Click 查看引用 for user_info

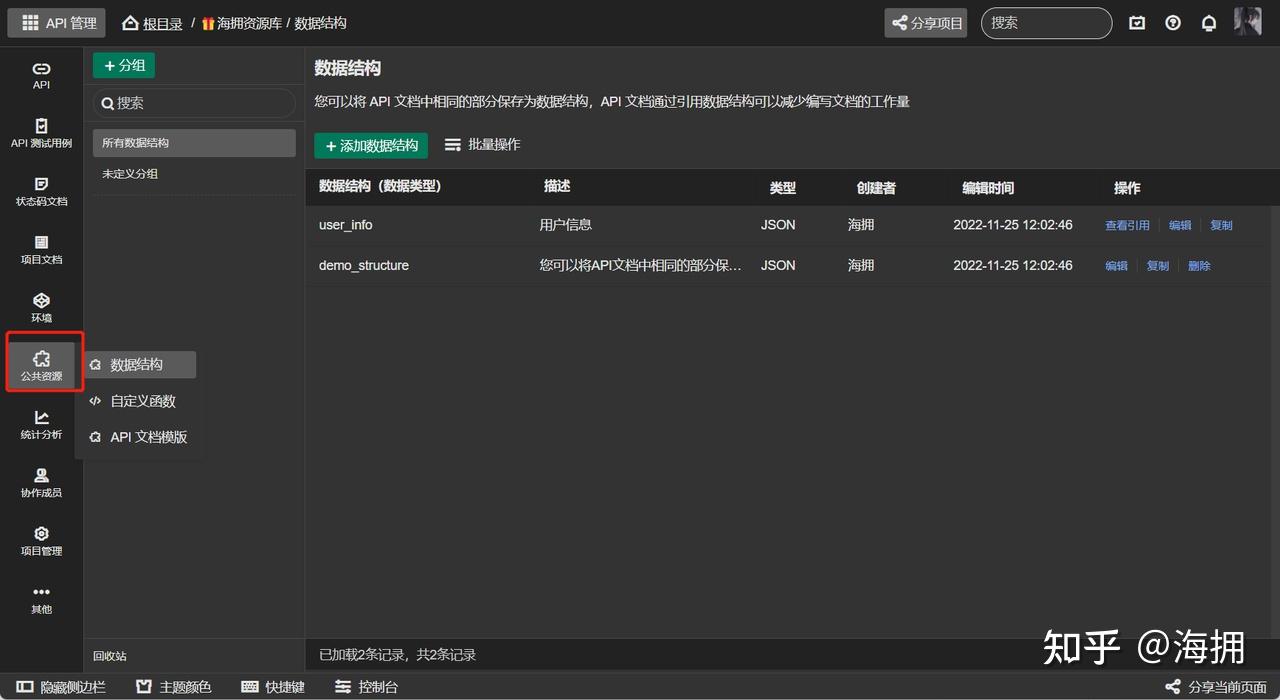[x=1127, y=226]
